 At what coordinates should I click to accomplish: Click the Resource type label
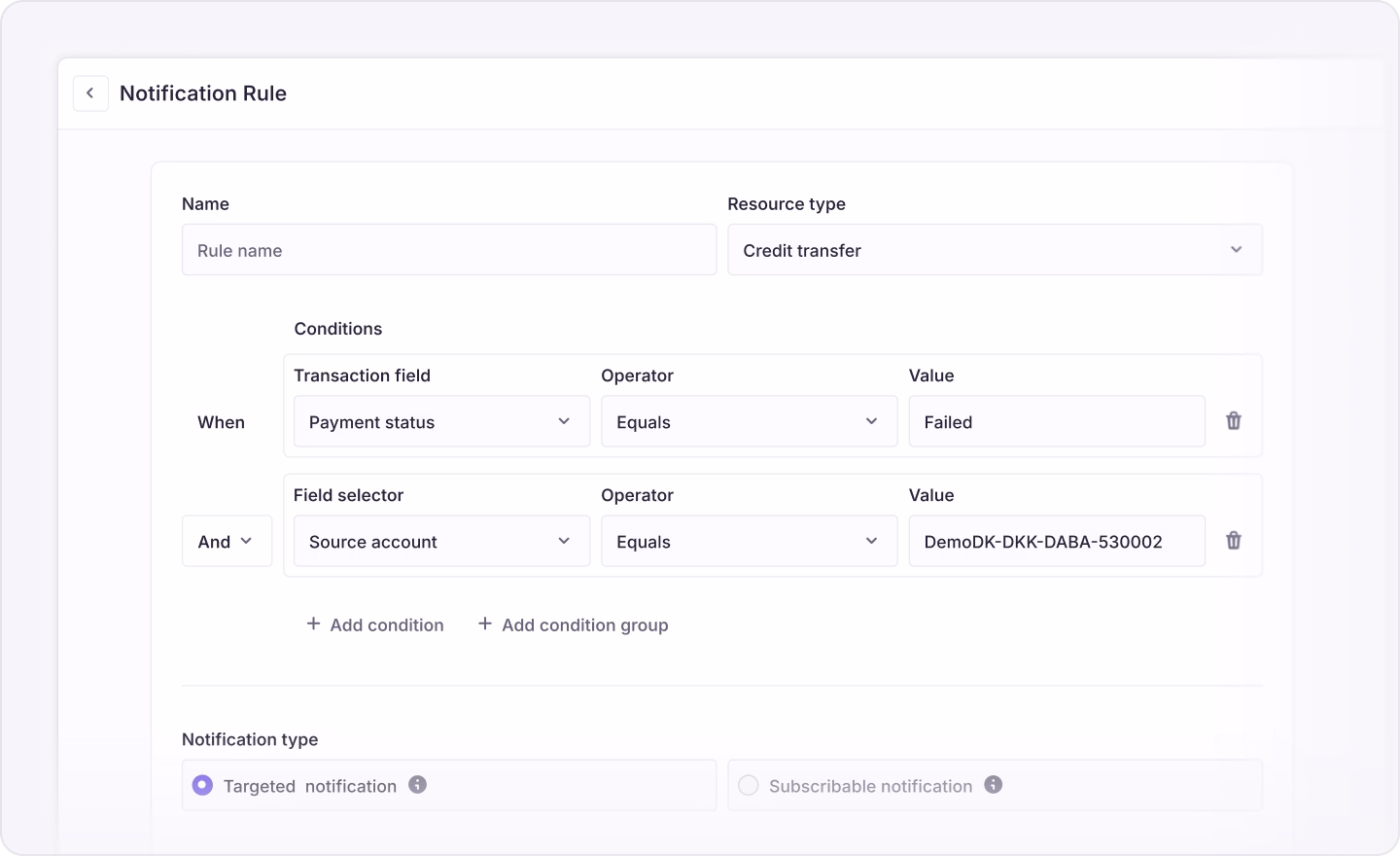787,204
